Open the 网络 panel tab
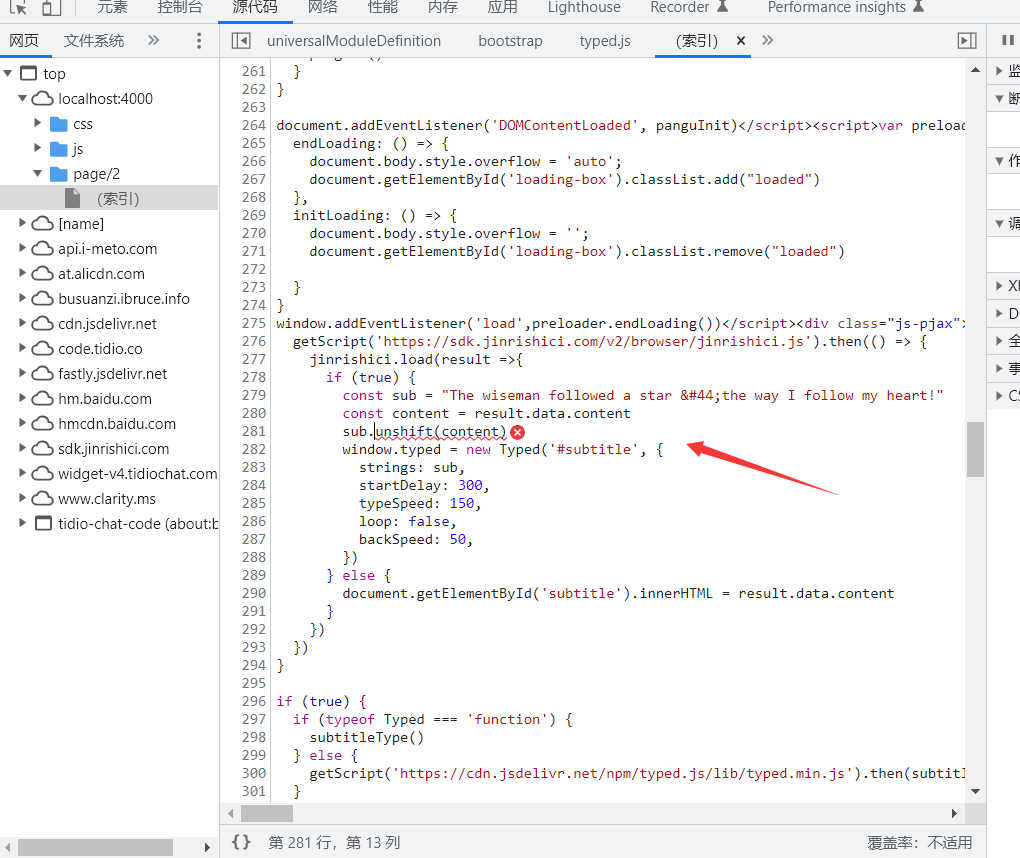The image size is (1020, 858). pyautogui.click(x=323, y=7)
